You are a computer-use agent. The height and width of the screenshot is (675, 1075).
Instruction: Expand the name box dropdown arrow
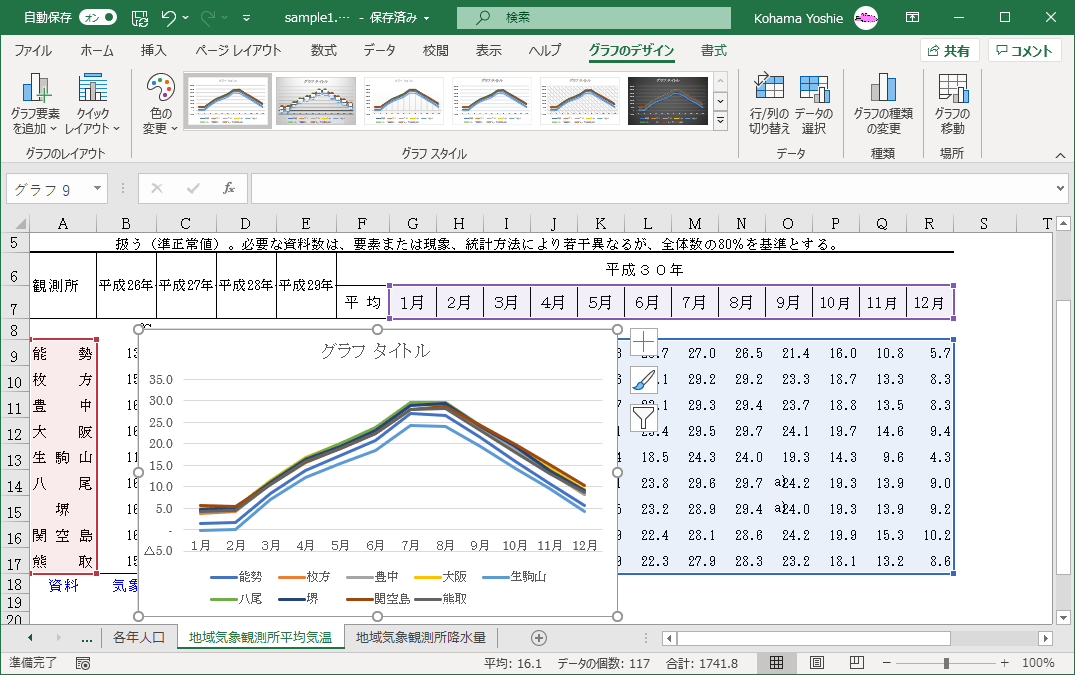click(x=98, y=188)
